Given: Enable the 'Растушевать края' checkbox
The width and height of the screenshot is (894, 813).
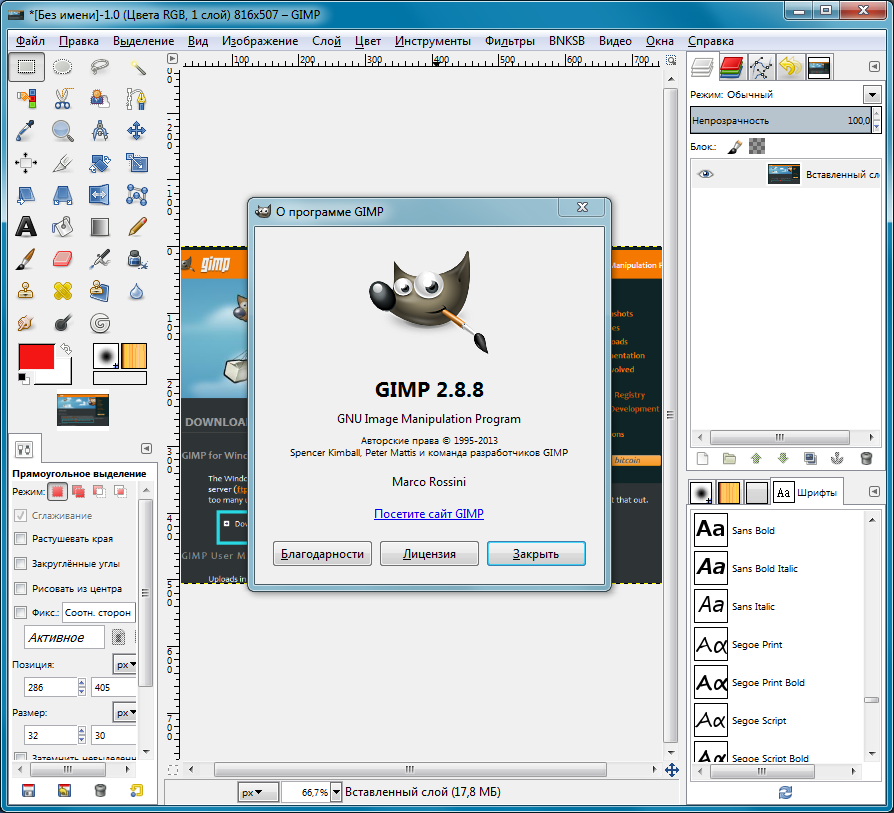Looking at the screenshot, I should pos(21,538).
